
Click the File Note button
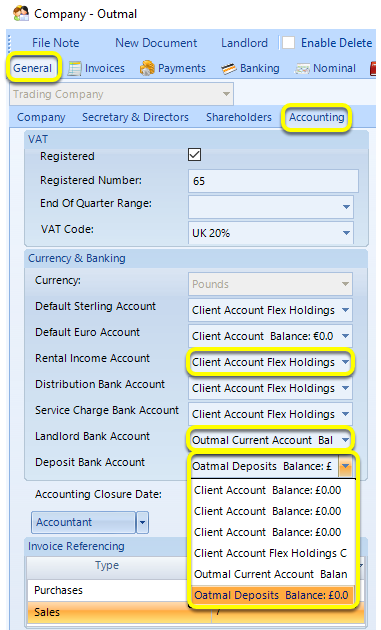(55, 43)
